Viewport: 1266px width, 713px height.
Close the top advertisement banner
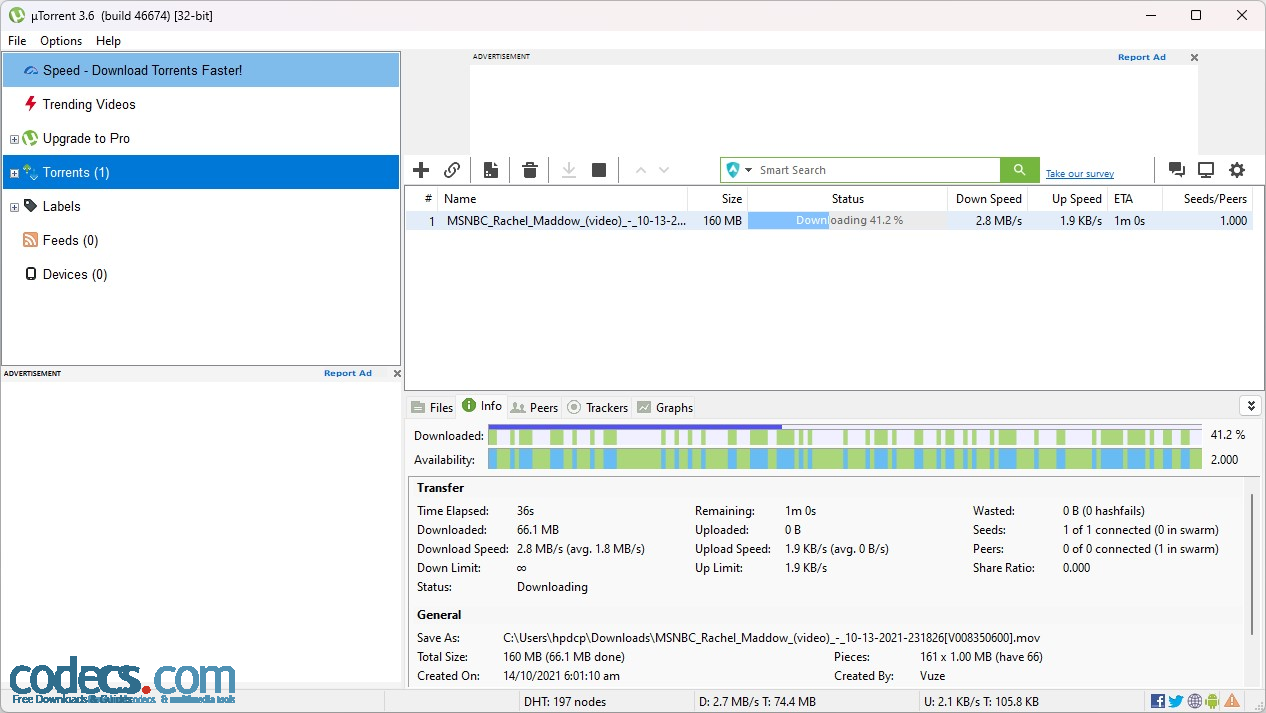[x=1194, y=58]
